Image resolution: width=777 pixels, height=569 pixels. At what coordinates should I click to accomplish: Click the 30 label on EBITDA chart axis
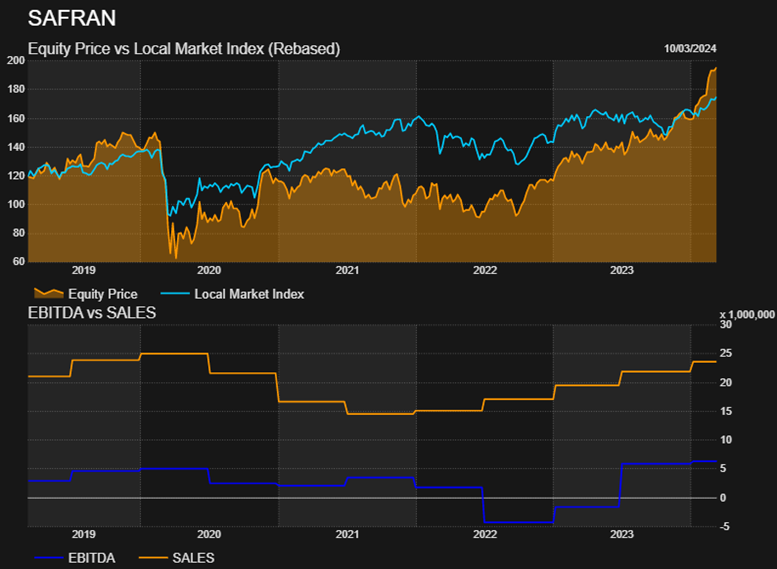click(x=726, y=325)
